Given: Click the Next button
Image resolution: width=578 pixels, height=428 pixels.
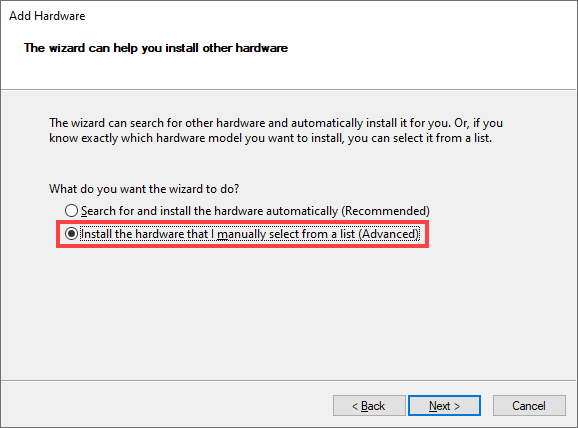Looking at the screenshot, I should tap(444, 406).
